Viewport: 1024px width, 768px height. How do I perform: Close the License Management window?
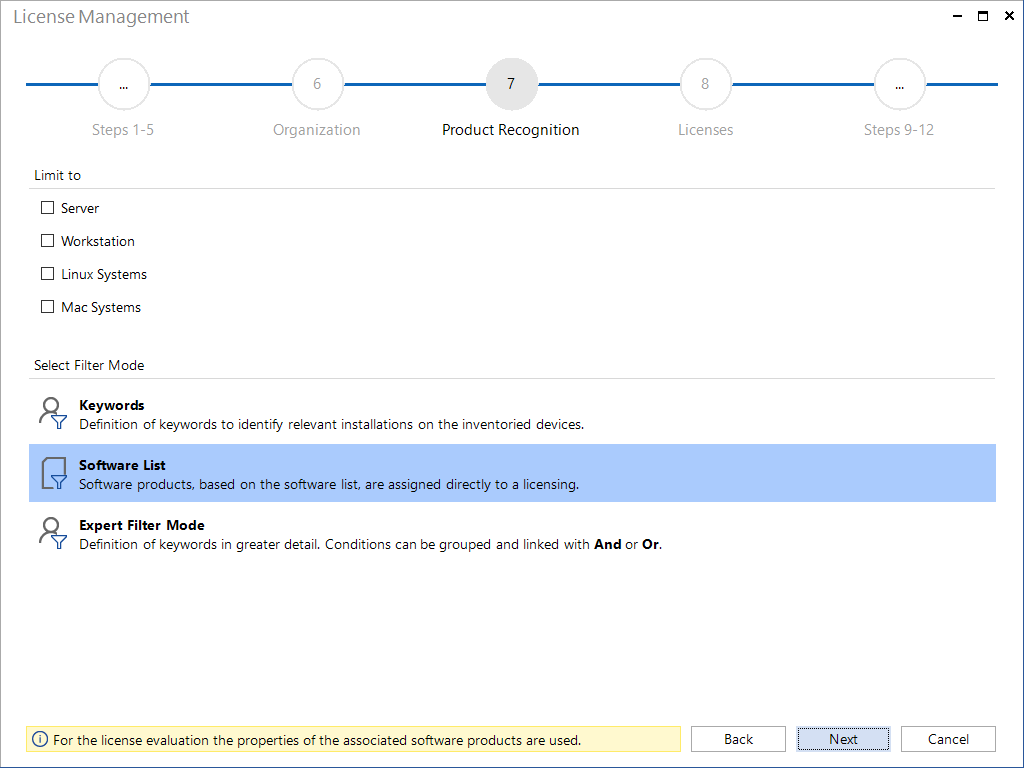pos(1009,16)
